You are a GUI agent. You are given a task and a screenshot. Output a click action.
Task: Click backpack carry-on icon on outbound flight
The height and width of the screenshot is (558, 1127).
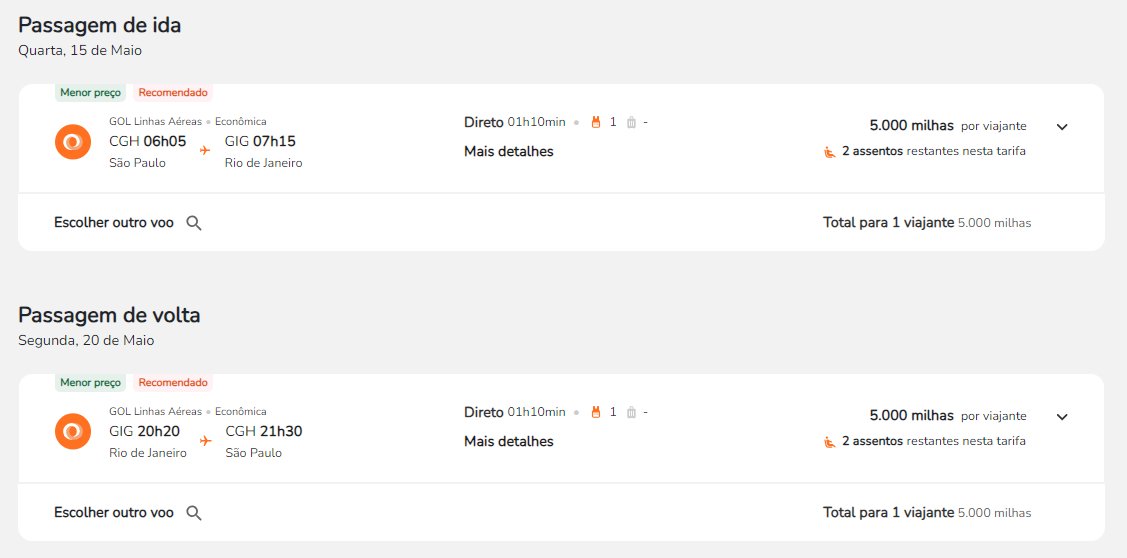point(595,122)
